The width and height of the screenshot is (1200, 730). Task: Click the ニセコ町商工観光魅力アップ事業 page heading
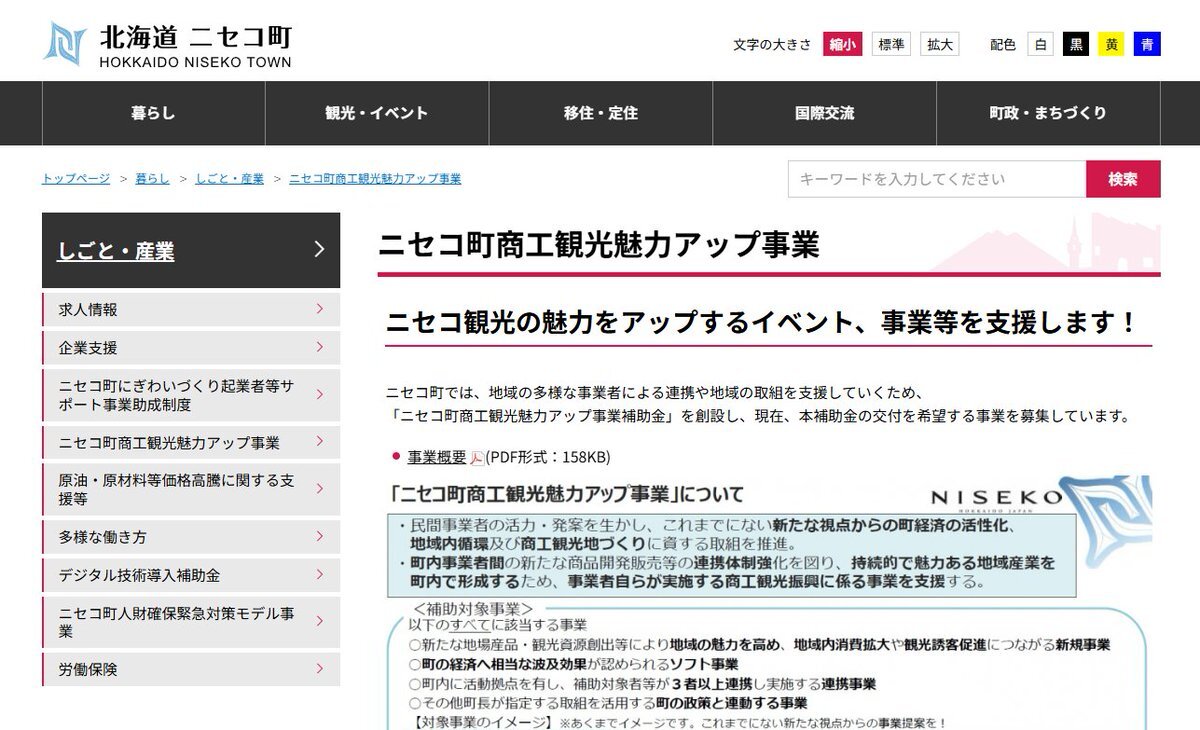[599, 245]
